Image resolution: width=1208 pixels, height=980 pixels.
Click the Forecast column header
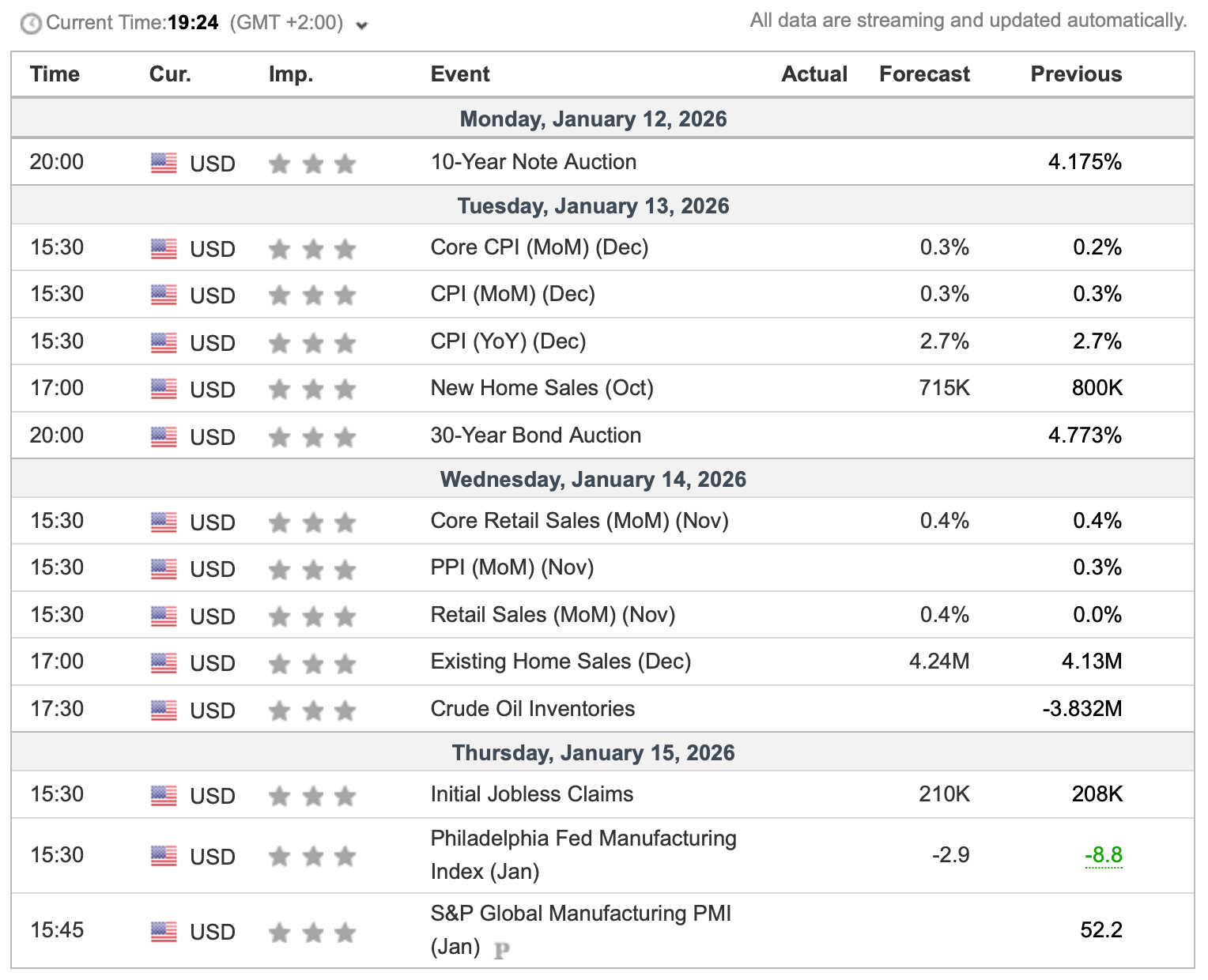pos(923,74)
